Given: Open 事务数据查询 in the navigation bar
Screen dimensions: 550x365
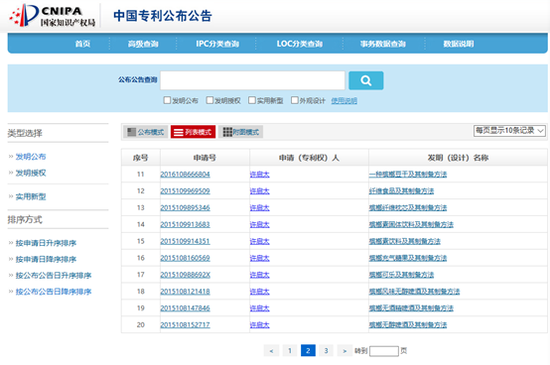Looking at the screenshot, I should pyautogui.click(x=383, y=44).
